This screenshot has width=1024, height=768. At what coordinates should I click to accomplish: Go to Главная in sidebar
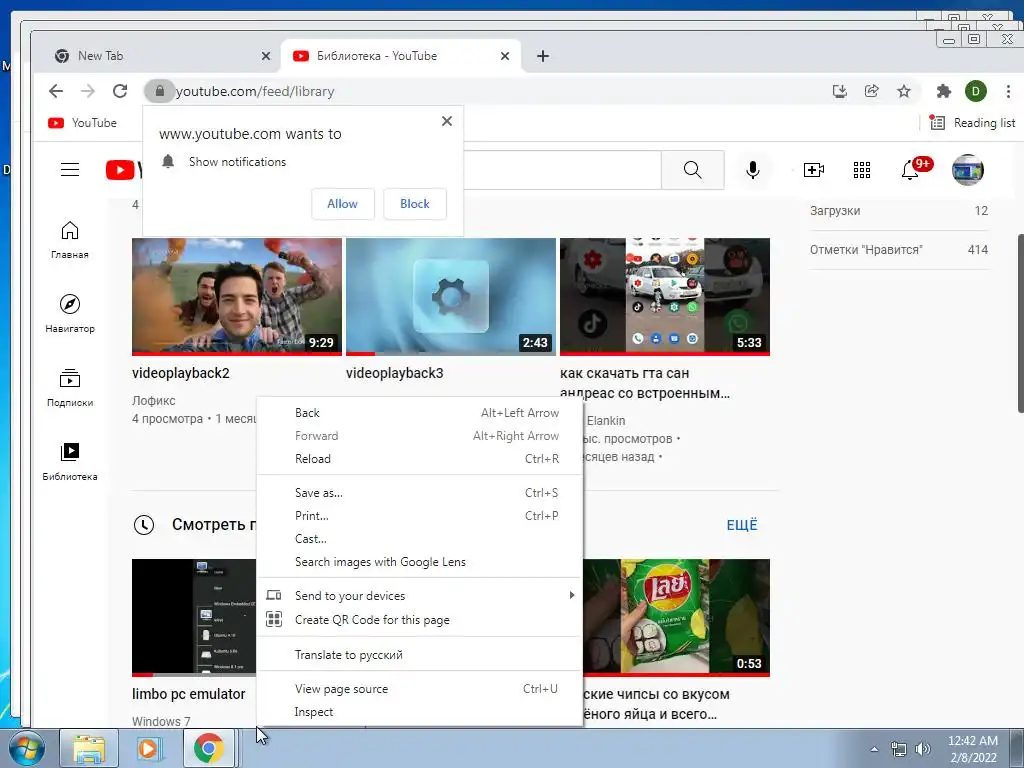[x=70, y=240]
